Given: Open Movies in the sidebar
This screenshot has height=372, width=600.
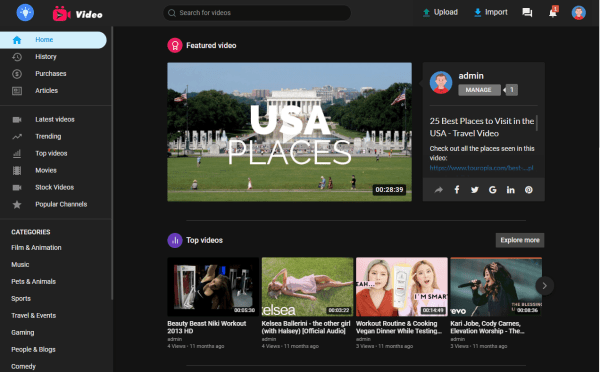Looking at the screenshot, I should (x=46, y=170).
